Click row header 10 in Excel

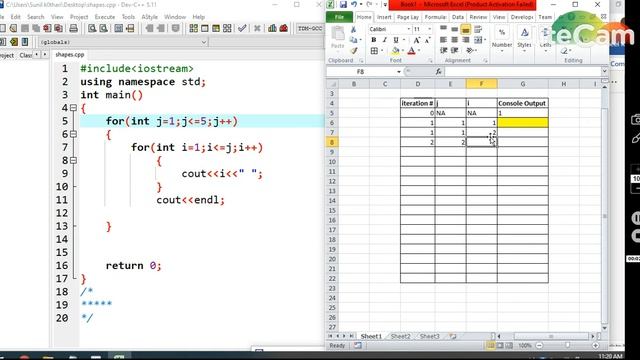pyautogui.click(x=332, y=162)
